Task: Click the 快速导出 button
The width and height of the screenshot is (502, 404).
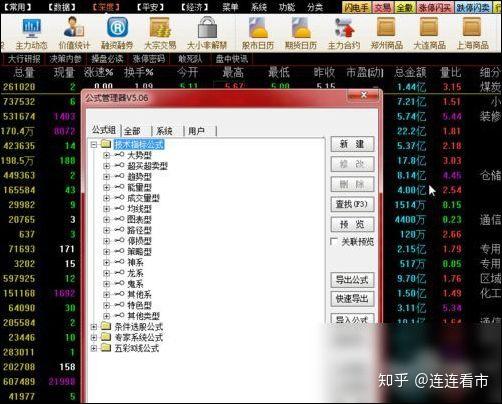Action: 352,299
